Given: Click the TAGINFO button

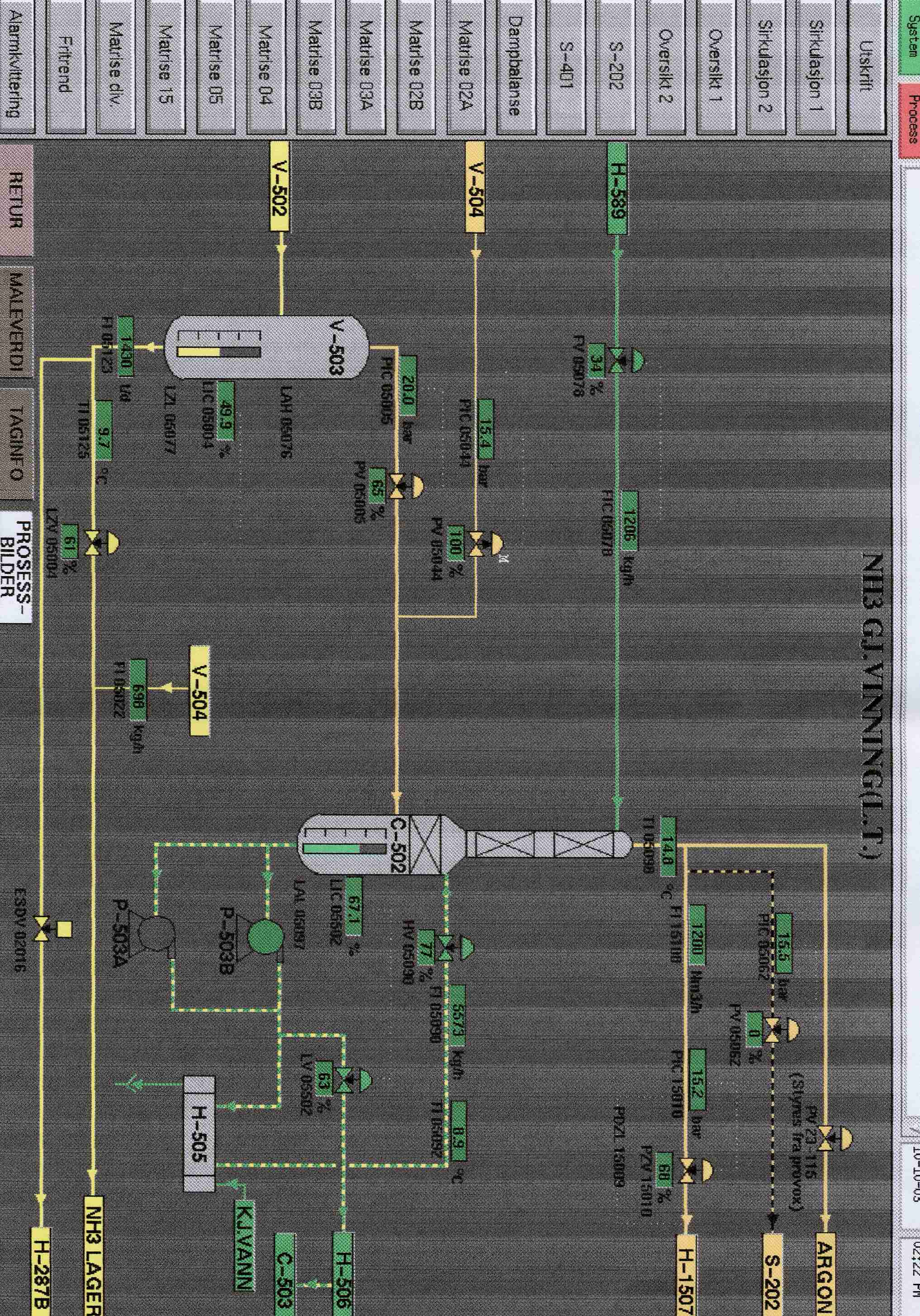Looking at the screenshot, I should (x=17, y=444).
